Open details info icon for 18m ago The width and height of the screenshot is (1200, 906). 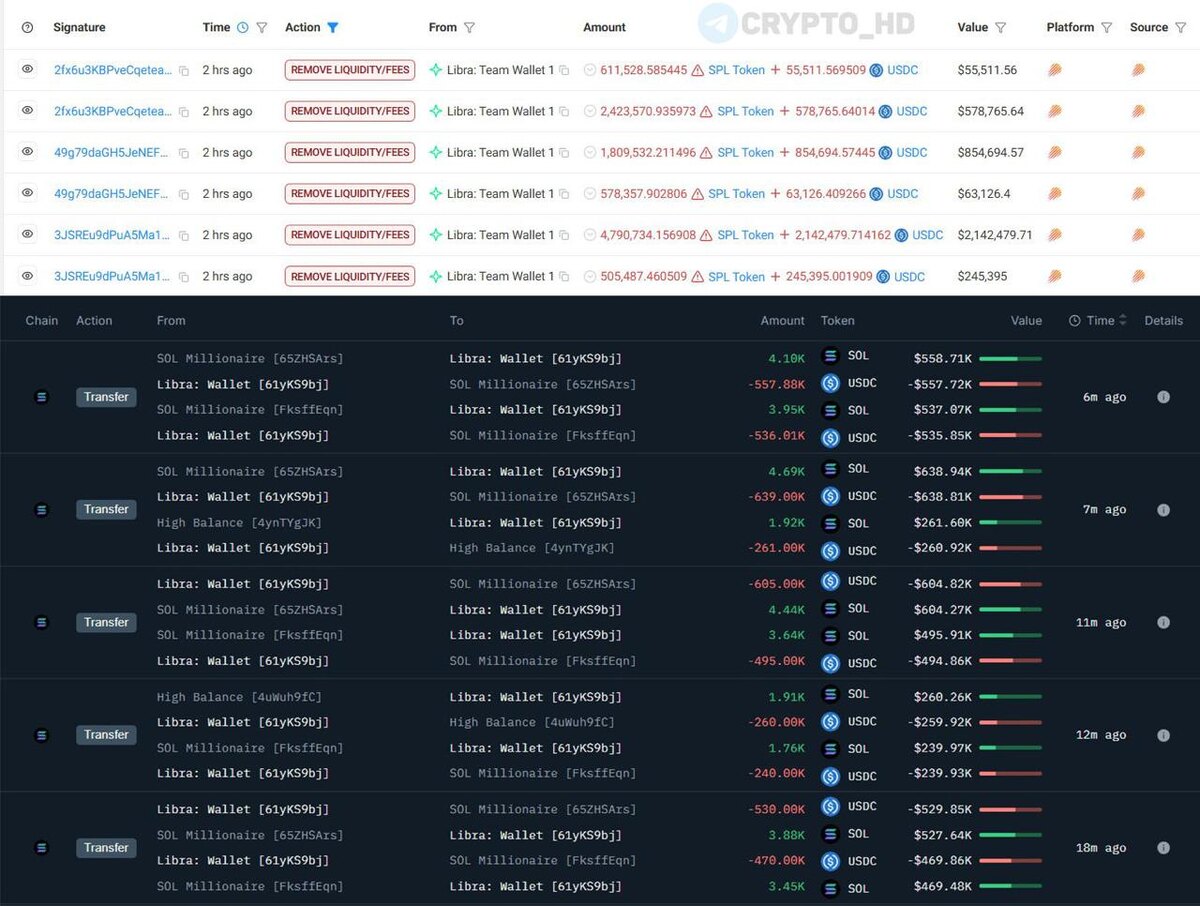(1163, 848)
